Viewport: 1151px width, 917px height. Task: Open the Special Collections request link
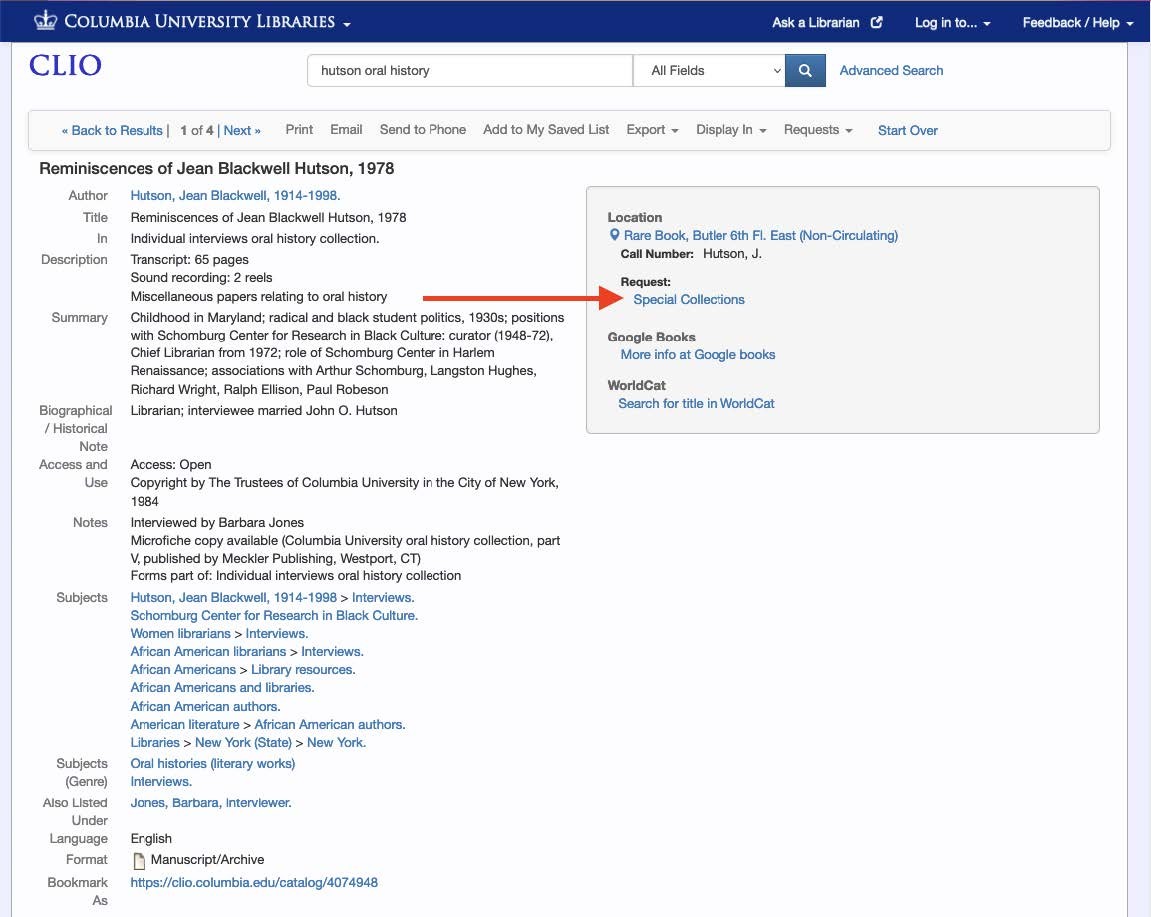(x=687, y=299)
